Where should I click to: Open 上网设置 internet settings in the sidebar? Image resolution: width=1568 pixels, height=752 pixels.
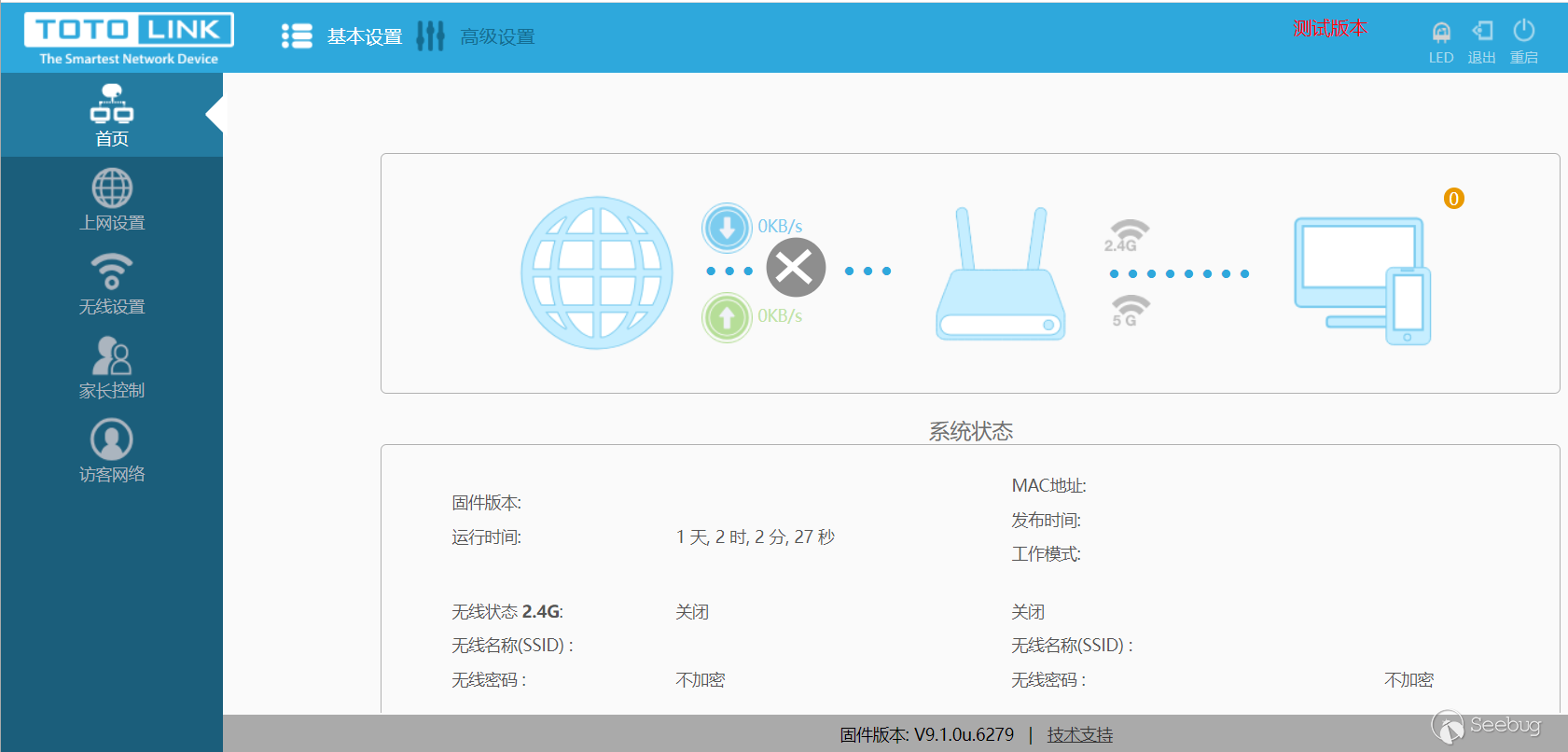click(x=112, y=200)
